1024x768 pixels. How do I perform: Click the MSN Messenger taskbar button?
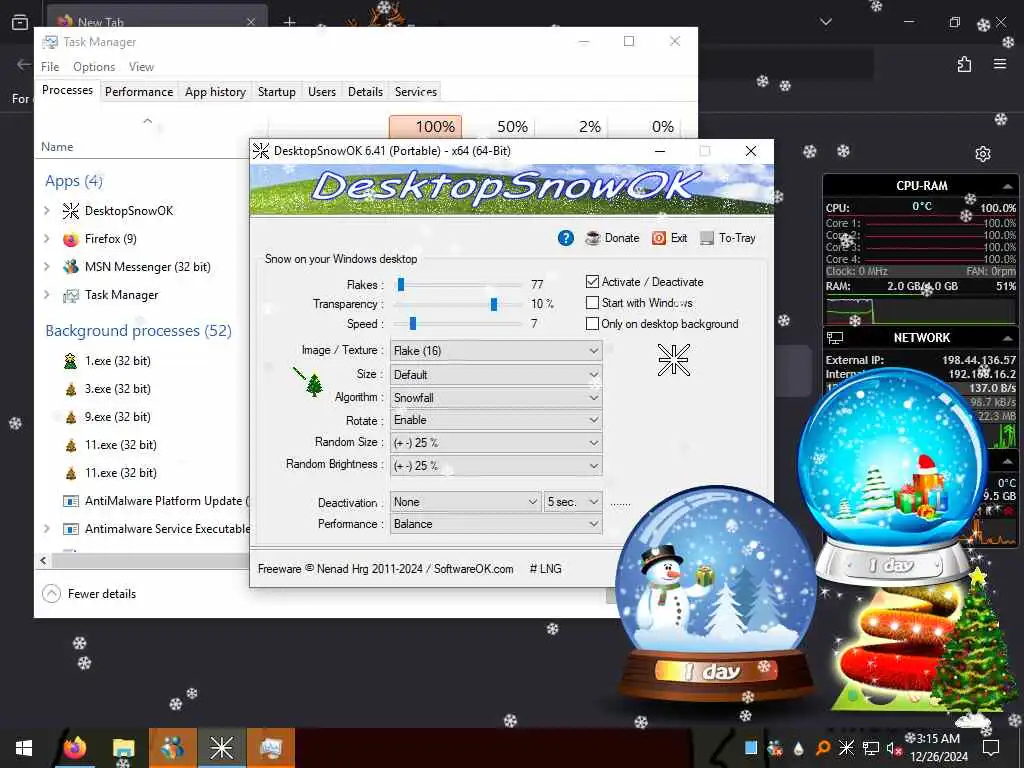click(172, 748)
